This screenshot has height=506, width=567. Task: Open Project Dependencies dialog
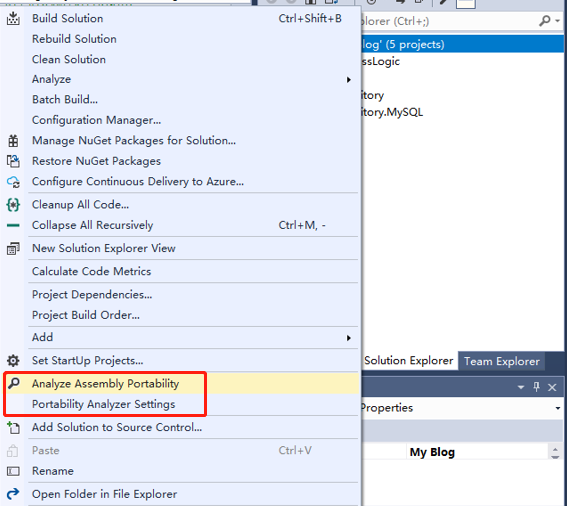181,295
